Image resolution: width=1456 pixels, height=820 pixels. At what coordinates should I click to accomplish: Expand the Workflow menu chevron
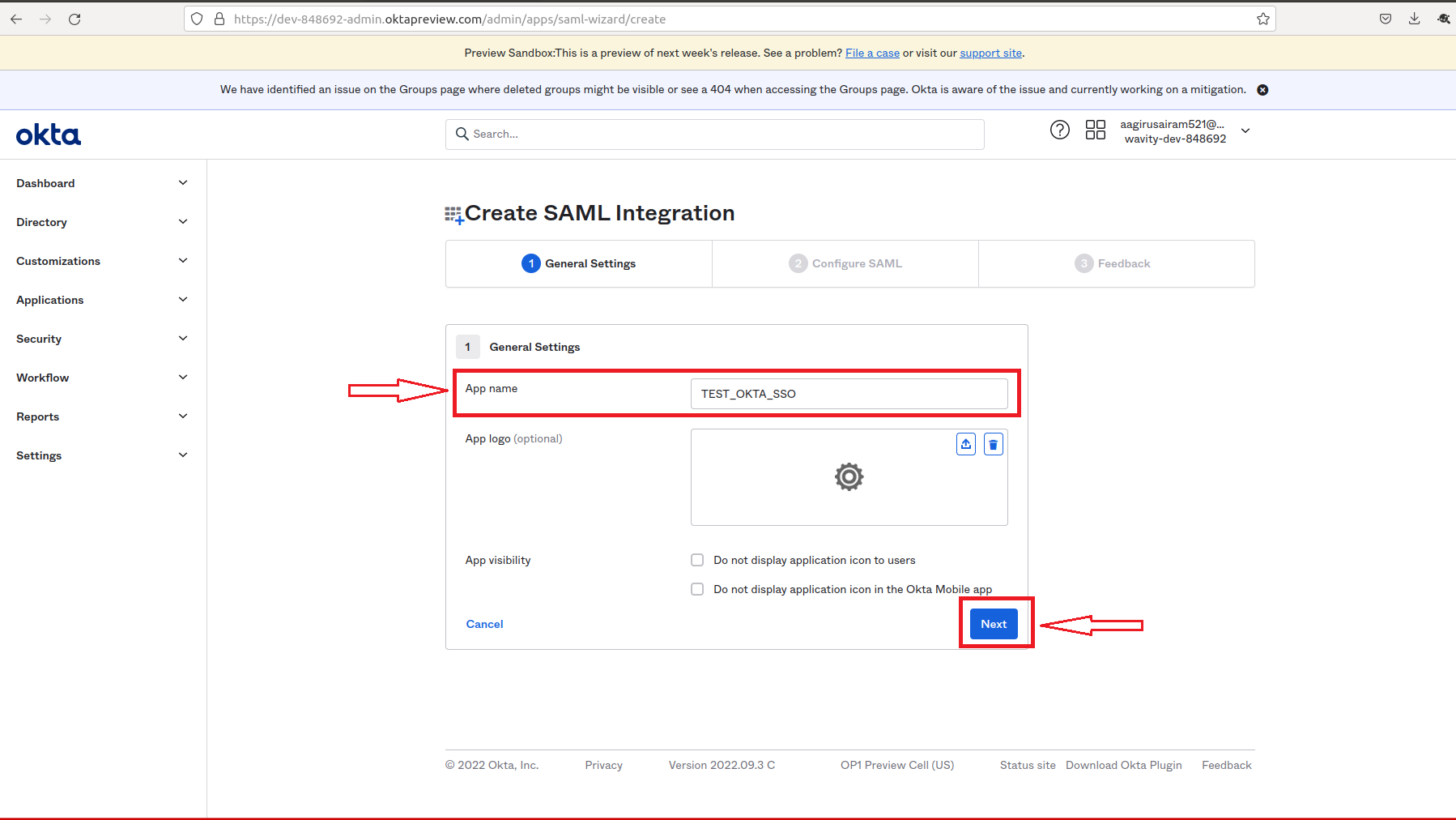(183, 378)
